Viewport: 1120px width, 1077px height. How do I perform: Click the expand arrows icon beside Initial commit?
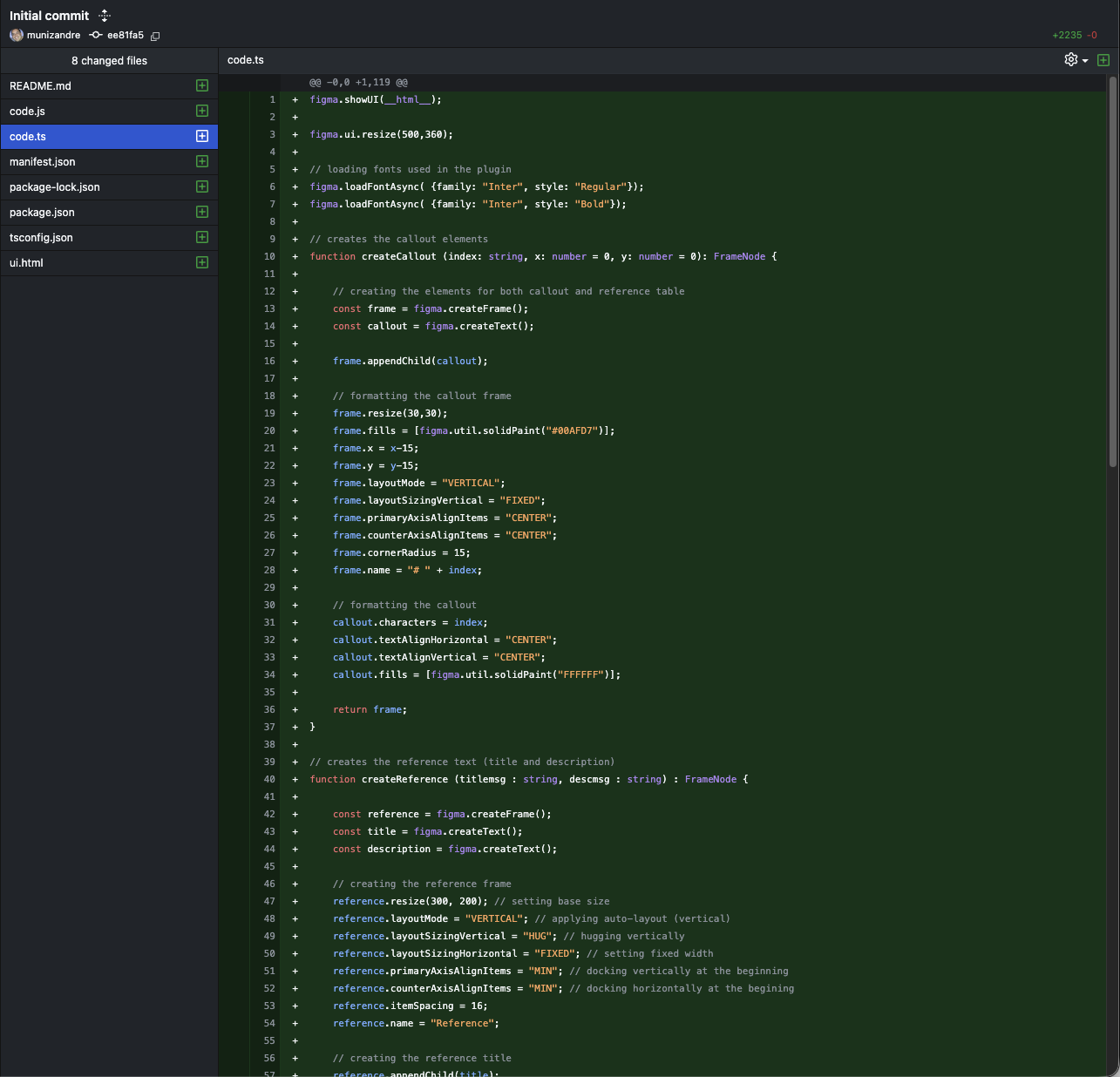coord(105,16)
